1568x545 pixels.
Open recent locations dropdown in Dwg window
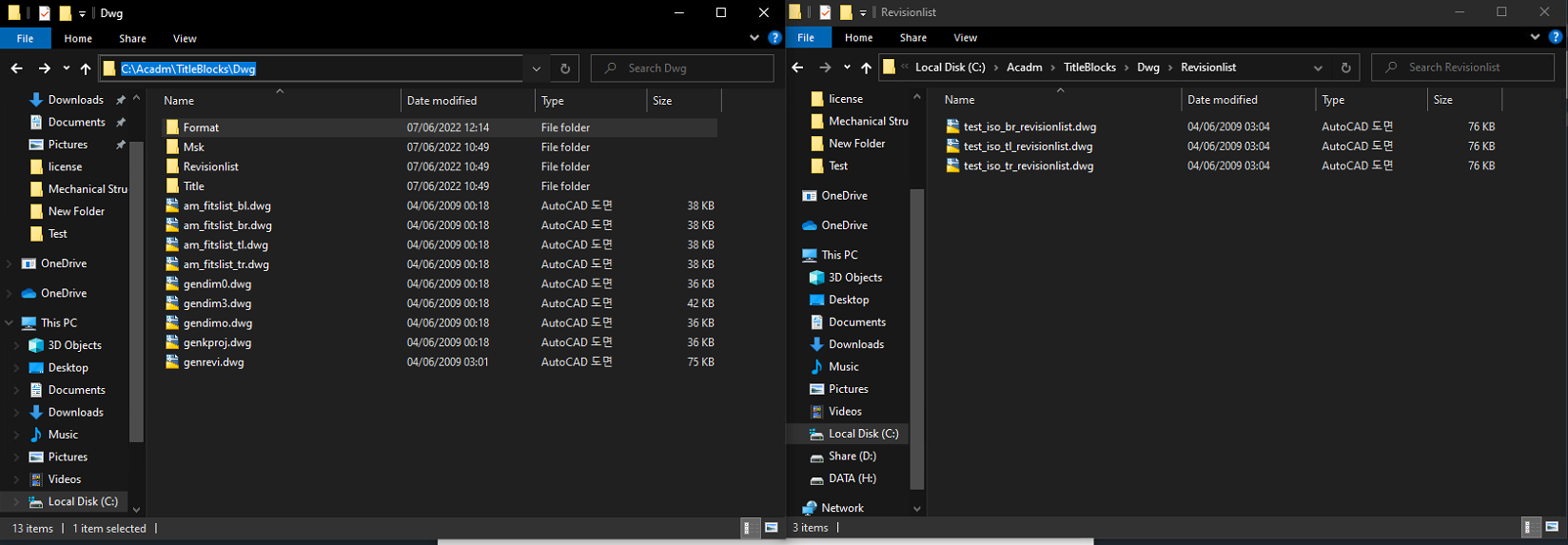point(66,68)
